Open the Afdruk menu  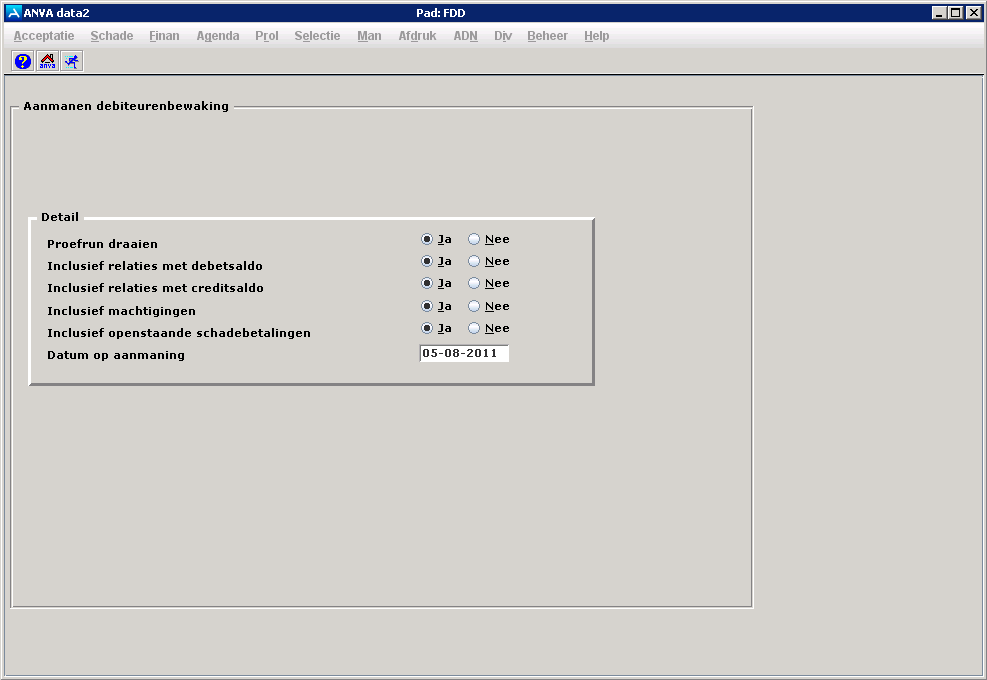tap(417, 36)
